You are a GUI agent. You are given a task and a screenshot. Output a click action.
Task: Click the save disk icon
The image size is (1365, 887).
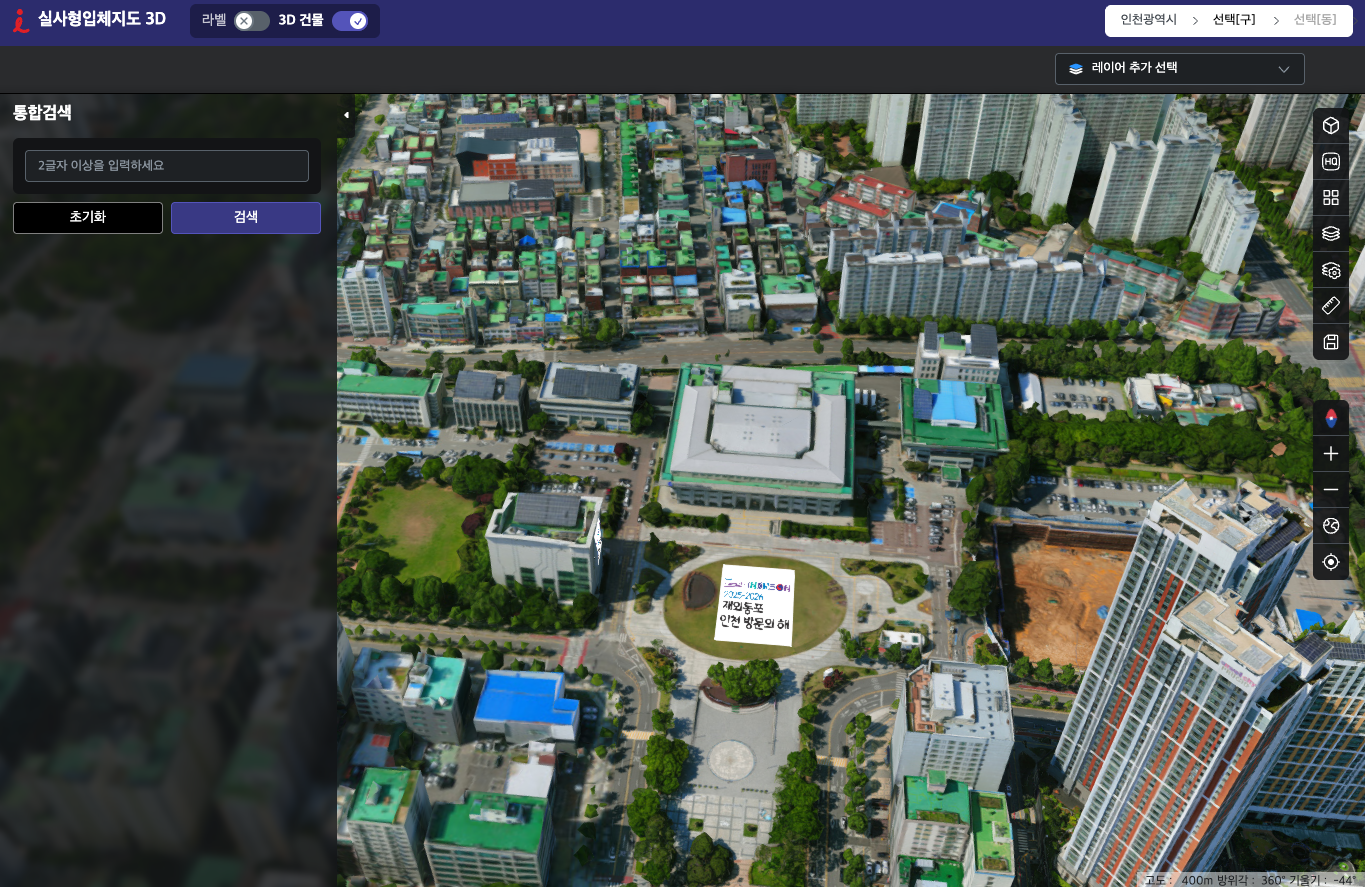1330,342
